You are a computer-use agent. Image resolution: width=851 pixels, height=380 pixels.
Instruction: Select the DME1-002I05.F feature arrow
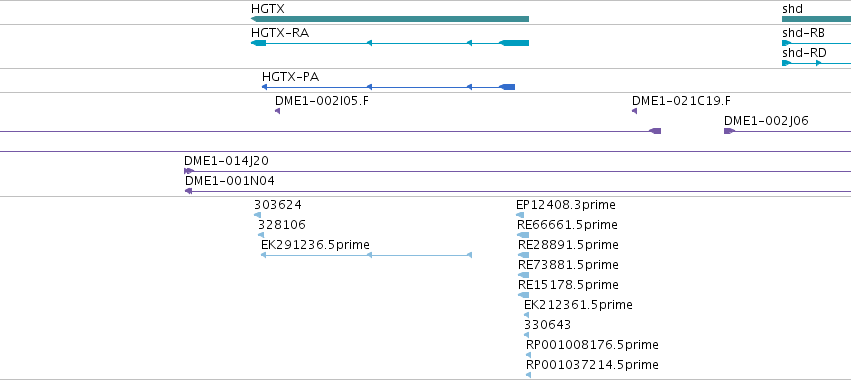tap(277, 111)
